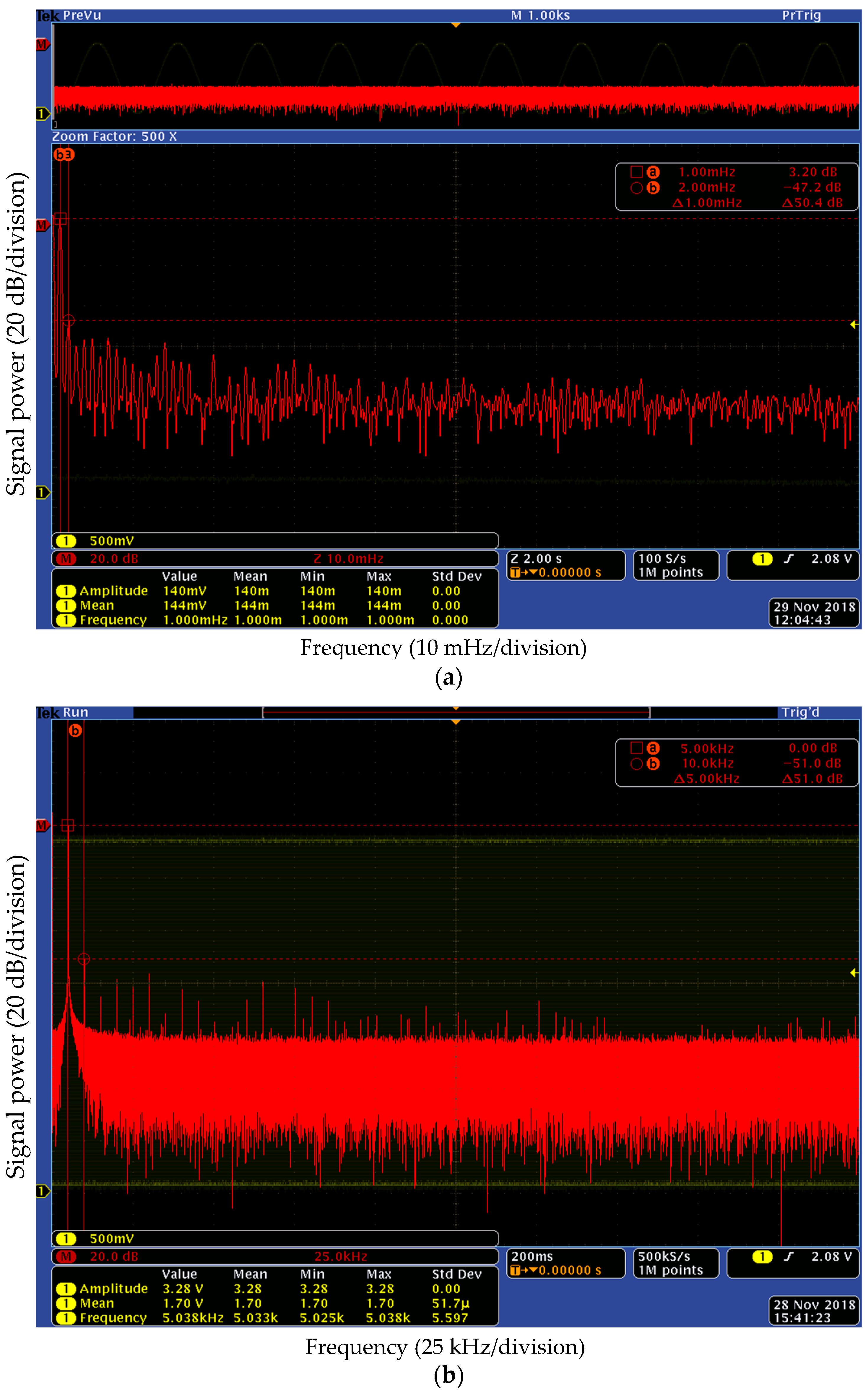The width and height of the screenshot is (868, 1393).
Task: Click the square cursor a marker on panel (a) spectrum peak
Action: coord(60,219)
